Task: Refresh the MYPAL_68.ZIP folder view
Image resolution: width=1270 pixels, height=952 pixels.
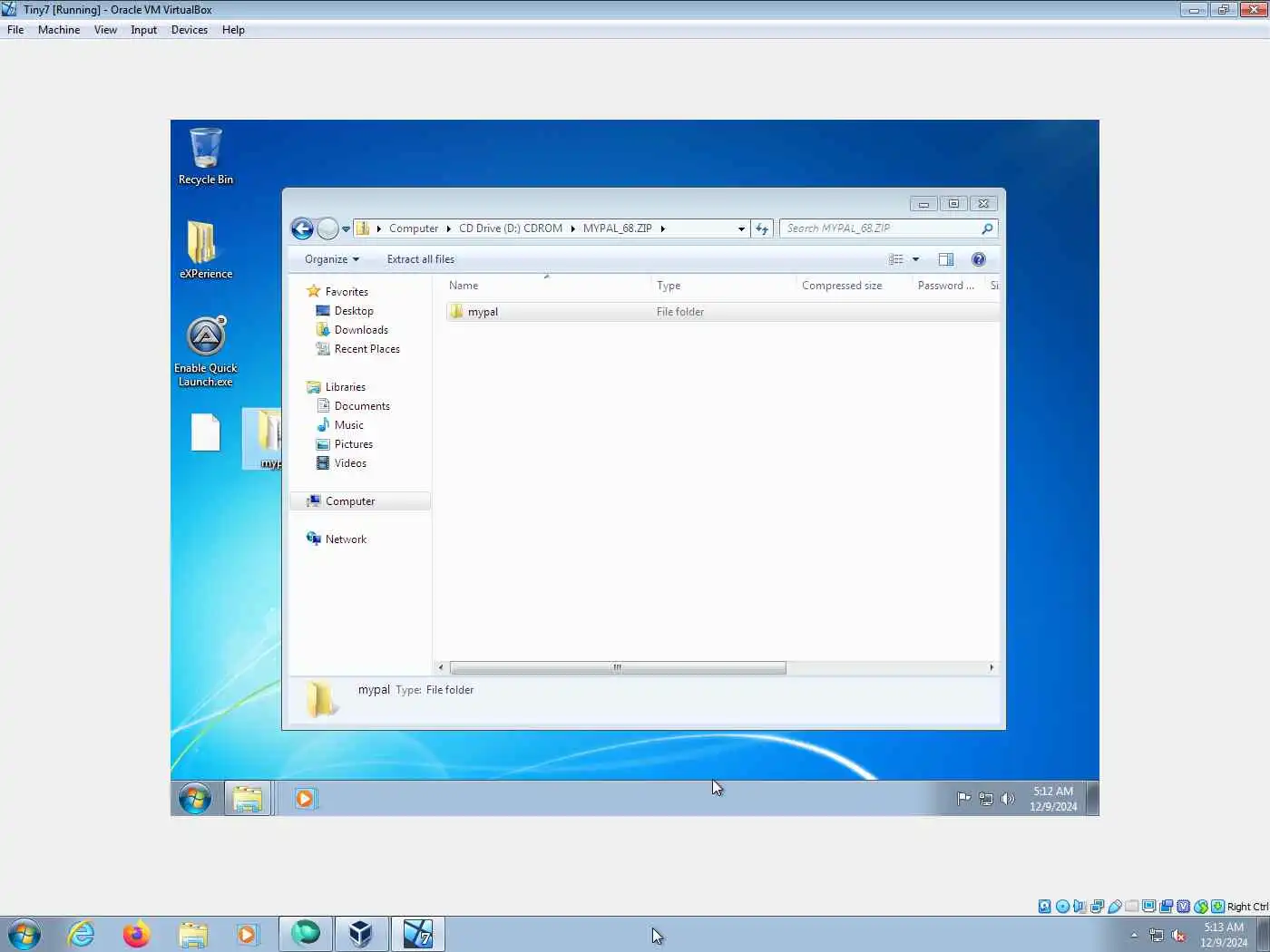Action: click(x=762, y=228)
